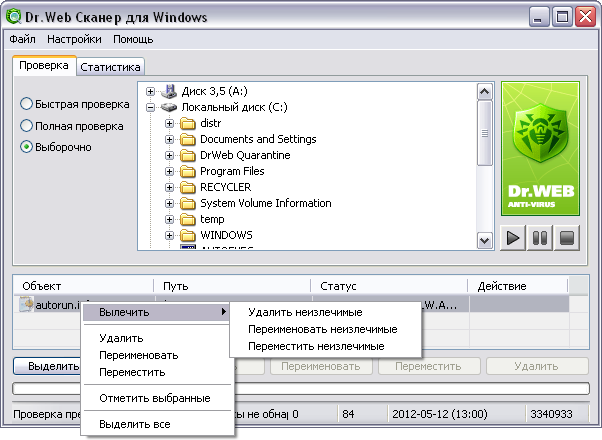Open the Настройки menu

[x=74, y=39]
